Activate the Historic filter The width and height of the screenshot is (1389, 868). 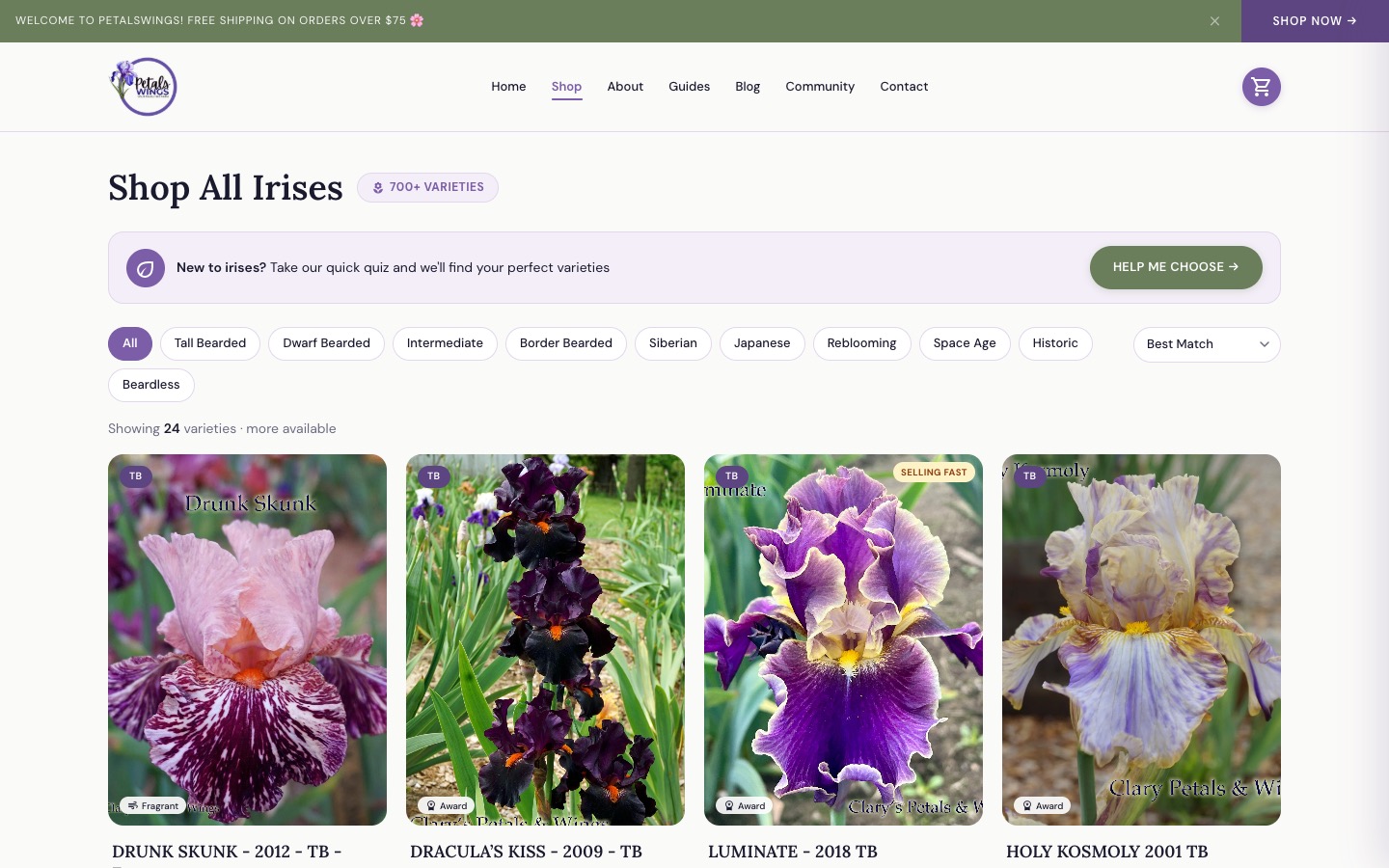(1055, 343)
